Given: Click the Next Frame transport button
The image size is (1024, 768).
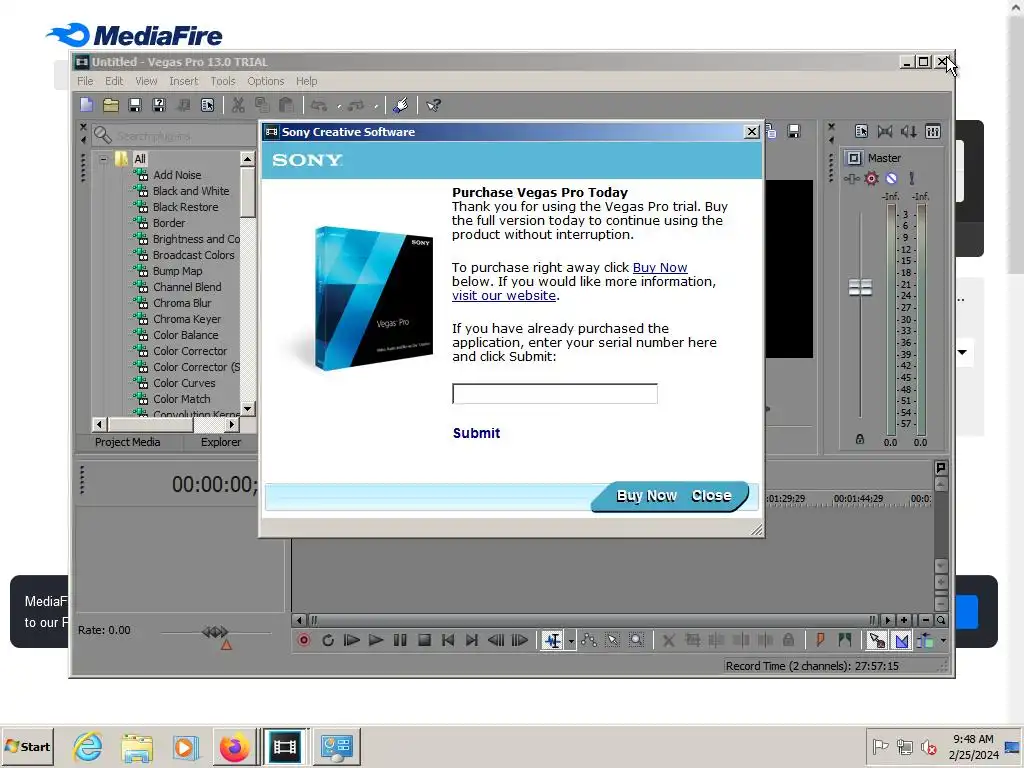Looking at the screenshot, I should tap(520, 641).
